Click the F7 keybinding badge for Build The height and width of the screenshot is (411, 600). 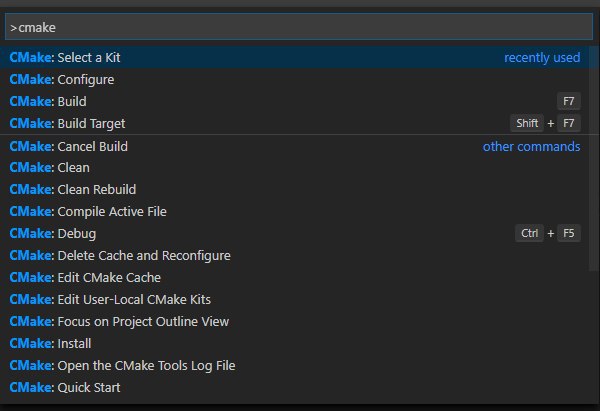[569, 101]
